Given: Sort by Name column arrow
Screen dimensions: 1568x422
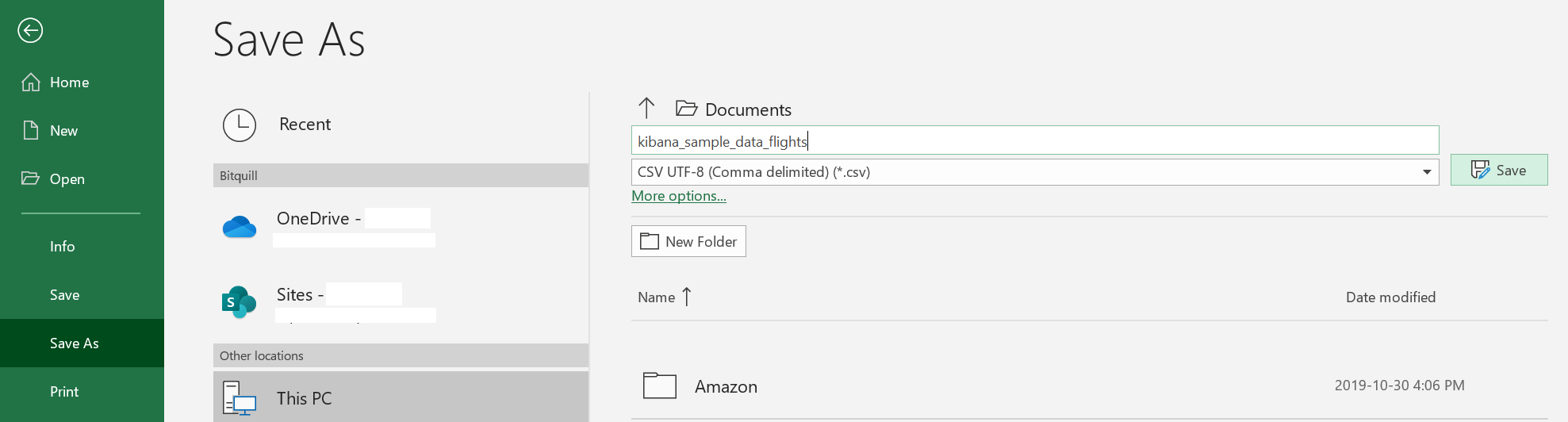Looking at the screenshot, I should coord(687,297).
